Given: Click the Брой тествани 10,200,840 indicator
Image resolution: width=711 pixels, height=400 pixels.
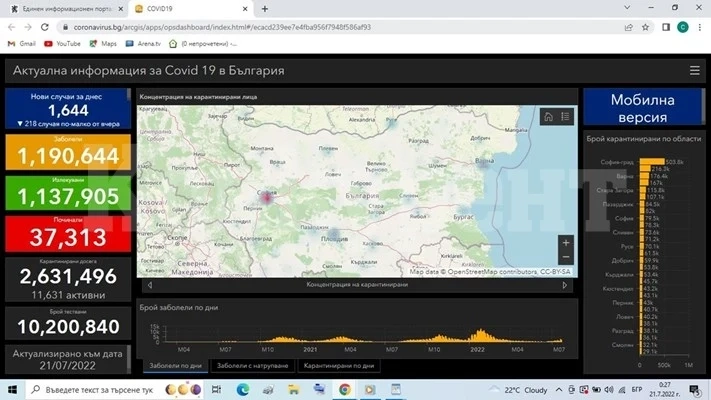Looking at the screenshot, I should (68, 323).
